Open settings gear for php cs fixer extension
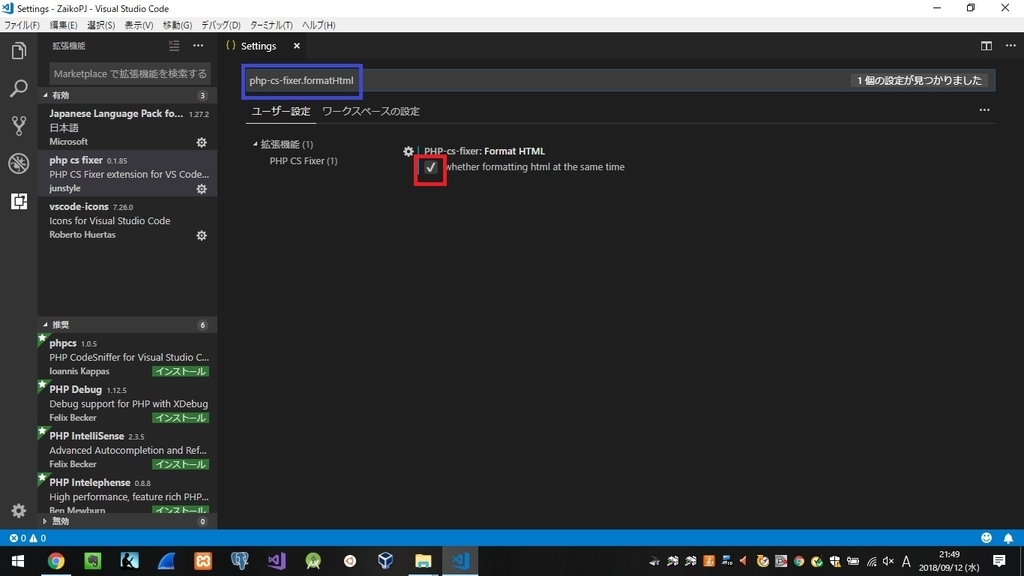Screen dimensions: 1024x576 pos(201,189)
